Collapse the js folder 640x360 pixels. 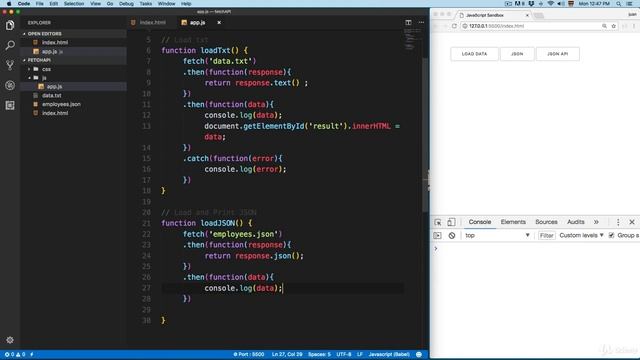[x=44, y=78]
